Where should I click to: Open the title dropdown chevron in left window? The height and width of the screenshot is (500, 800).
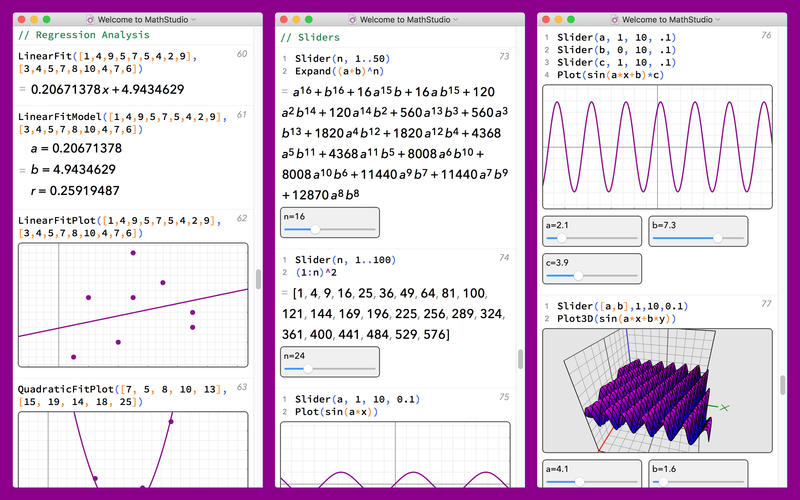click(x=193, y=20)
